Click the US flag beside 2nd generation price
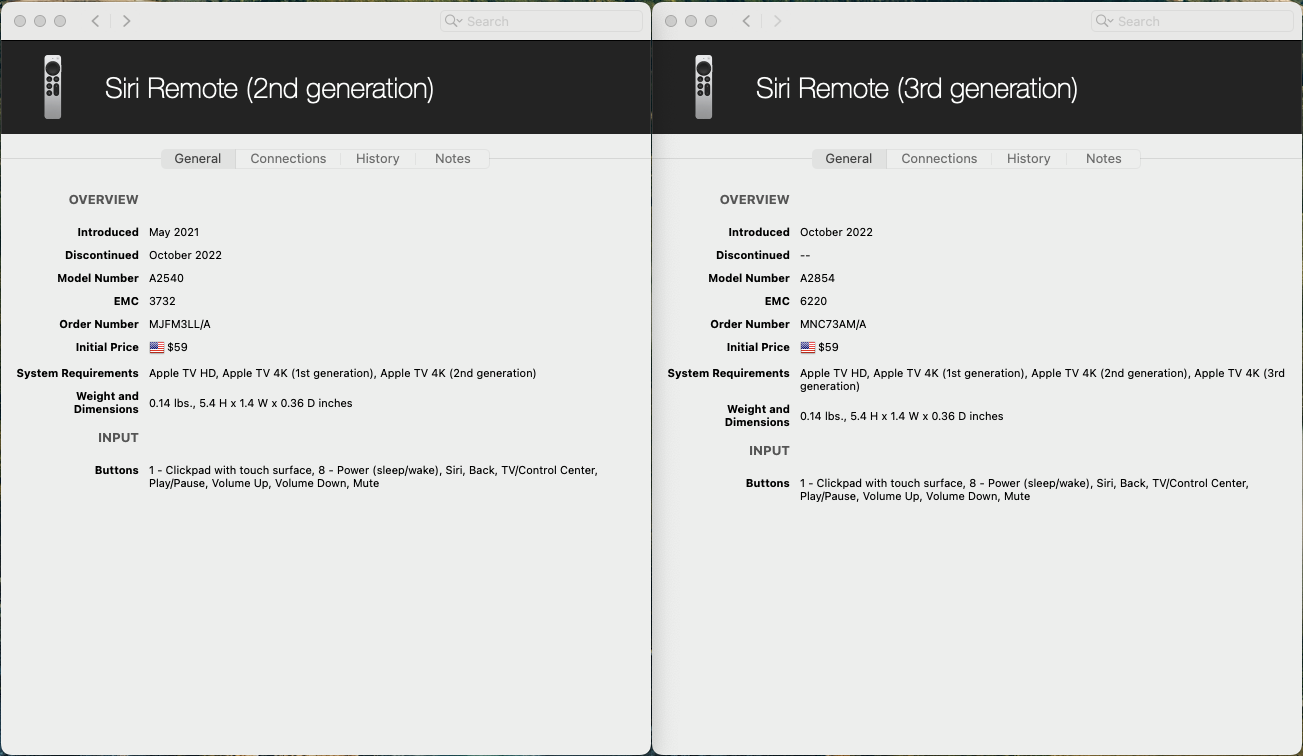Screen dimensions: 1303x756 tap(157, 347)
